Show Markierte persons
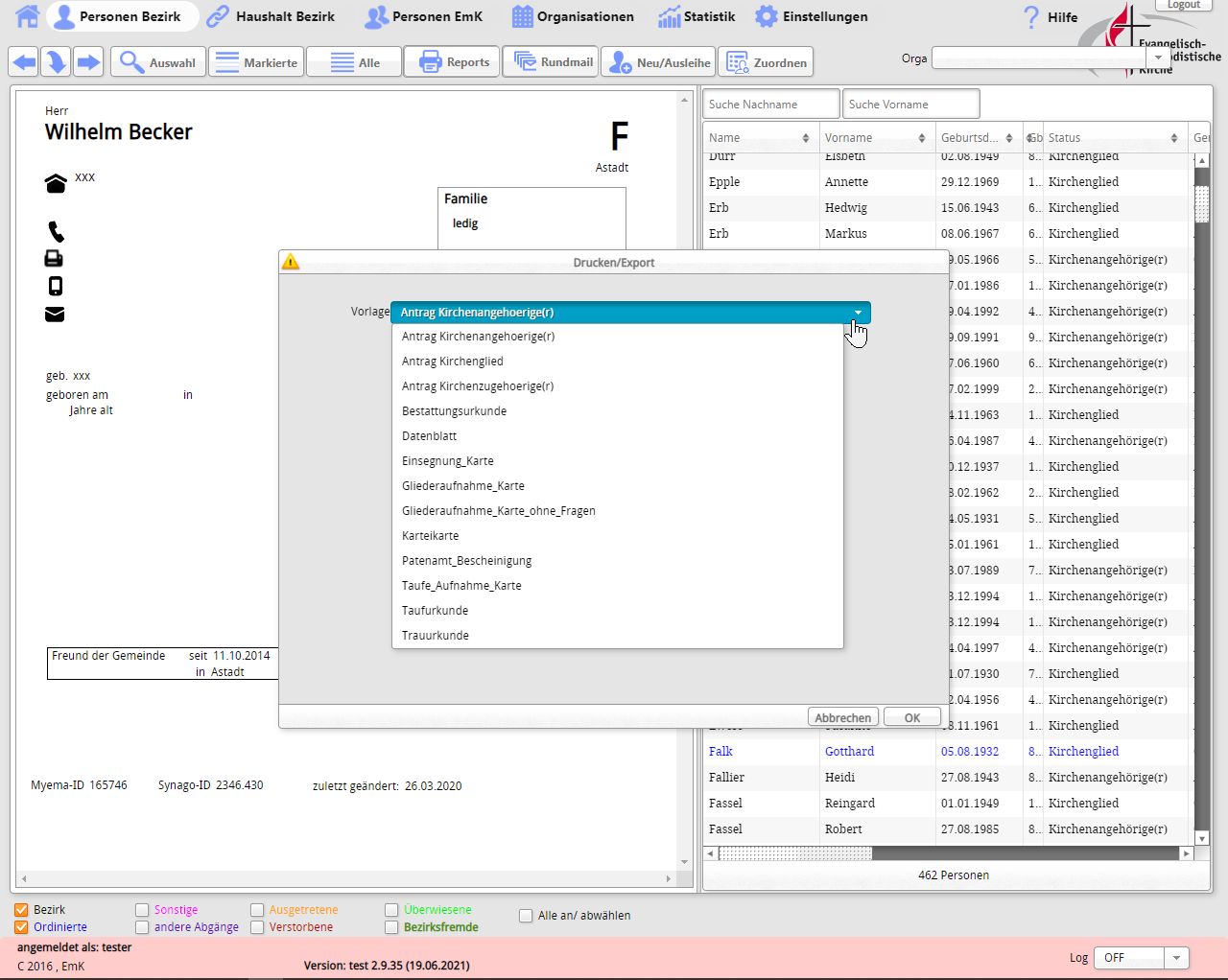This screenshot has width=1228, height=980. 256,62
